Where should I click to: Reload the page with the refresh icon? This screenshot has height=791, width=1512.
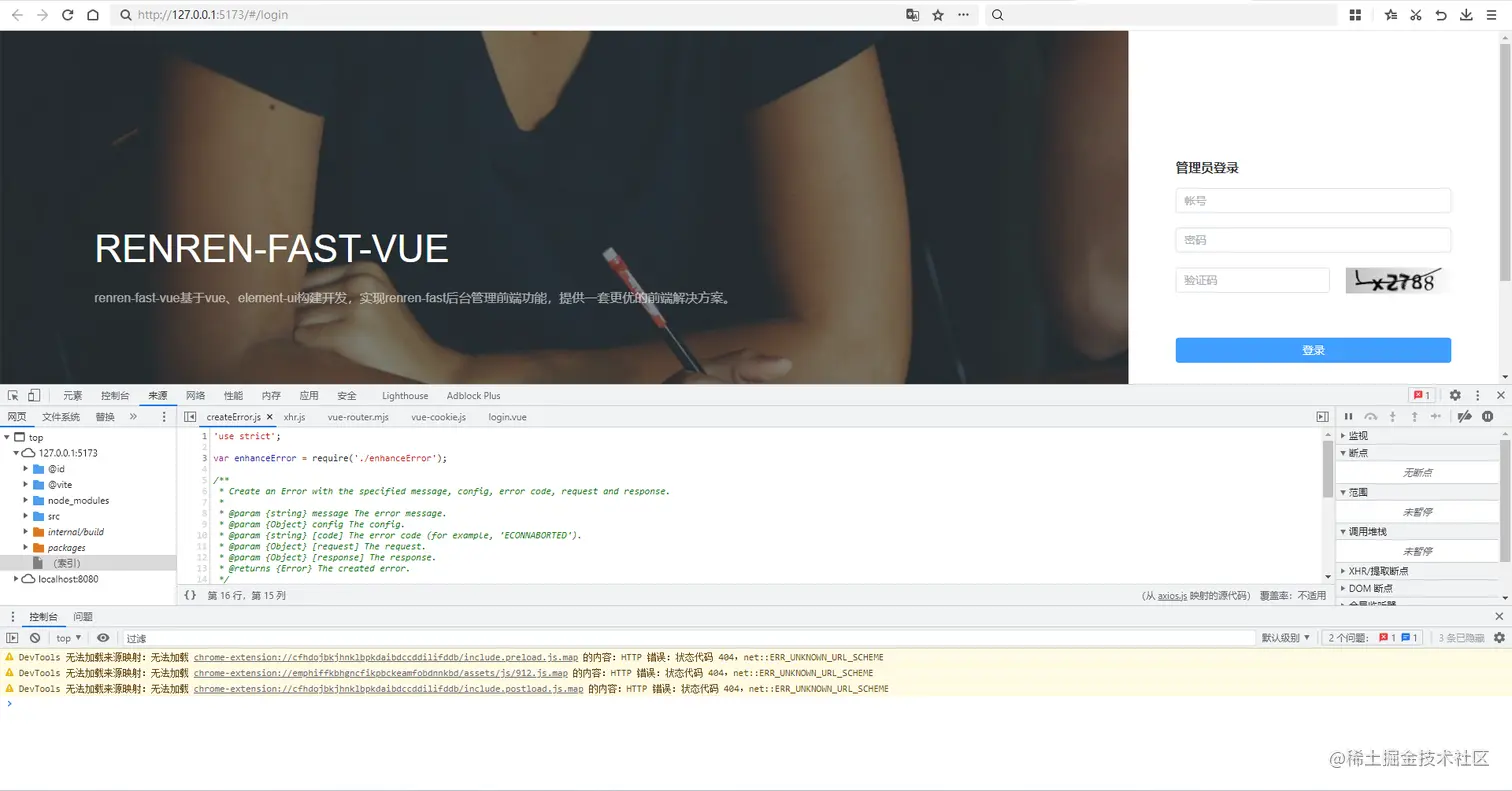68,15
